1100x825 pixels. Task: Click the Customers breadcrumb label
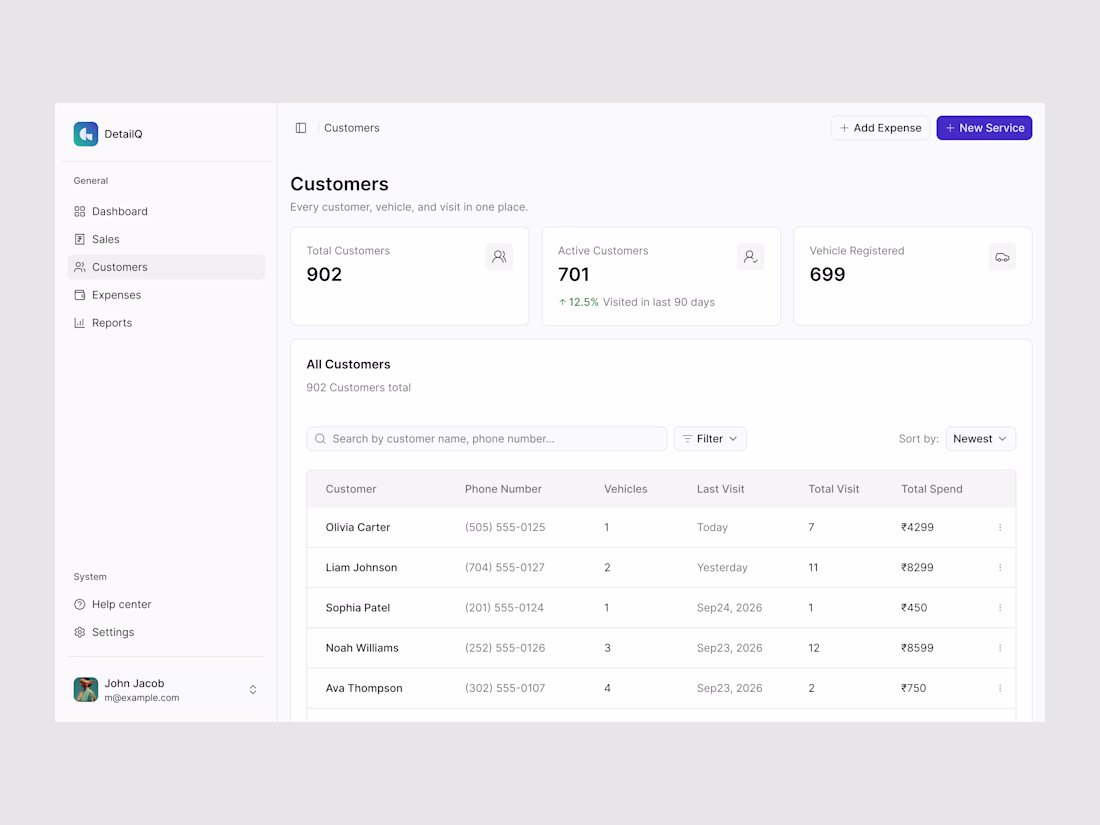point(351,128)
